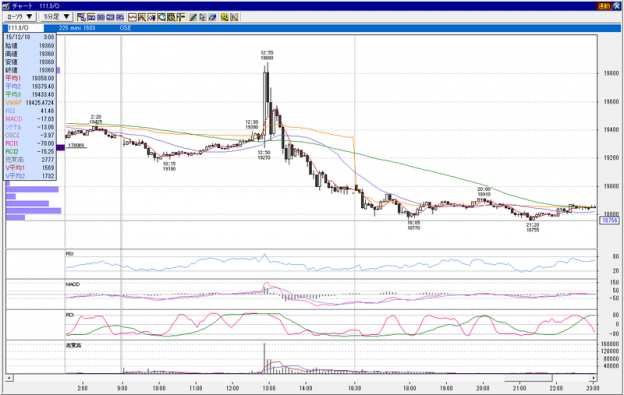Click the first toolbar icon beside 5分足 dropdown
This screenshot has width=624, height=395.
pos(82,17)
